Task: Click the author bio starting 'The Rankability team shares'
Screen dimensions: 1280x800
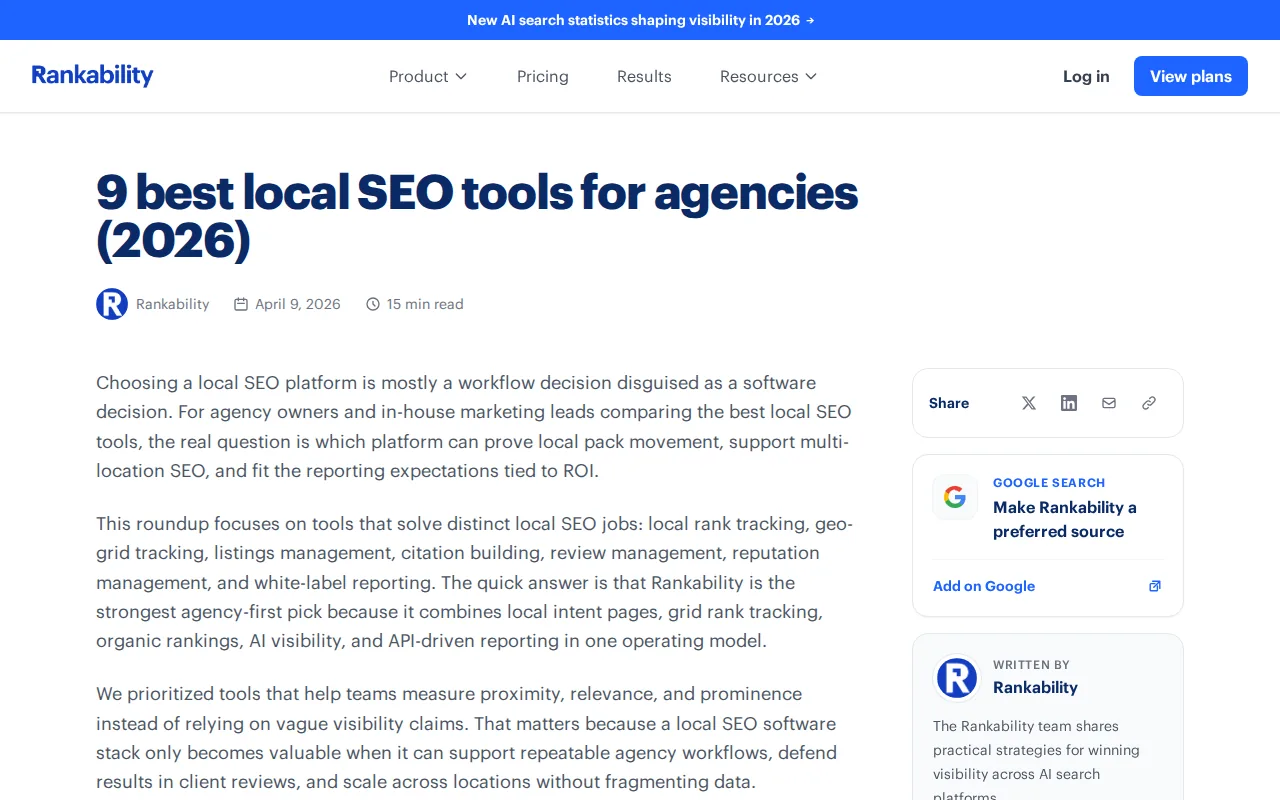Action: [1036, 759]
